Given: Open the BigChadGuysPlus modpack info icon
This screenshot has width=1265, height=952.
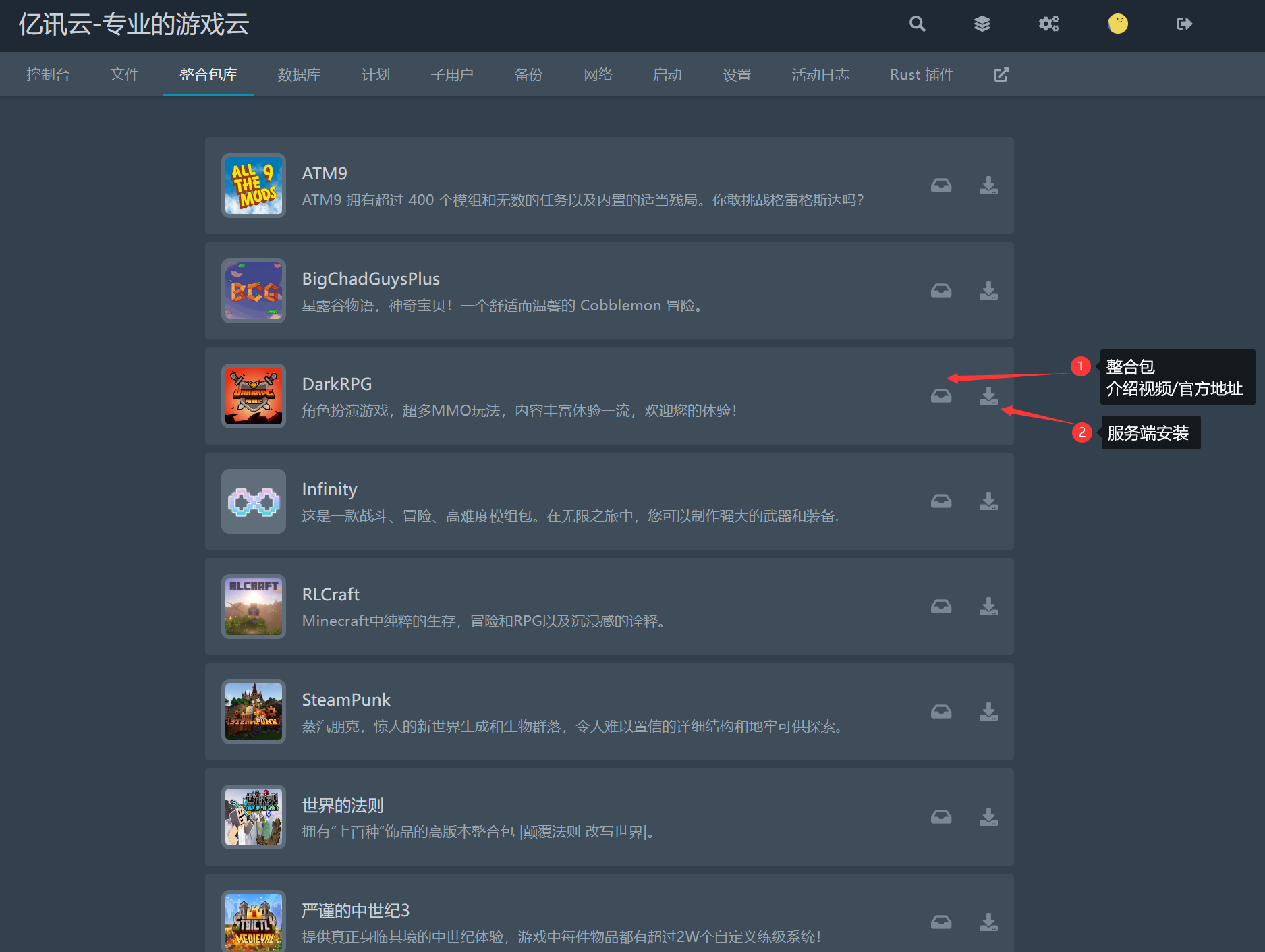Looking at the screenshot, I should tap(941, 291).
